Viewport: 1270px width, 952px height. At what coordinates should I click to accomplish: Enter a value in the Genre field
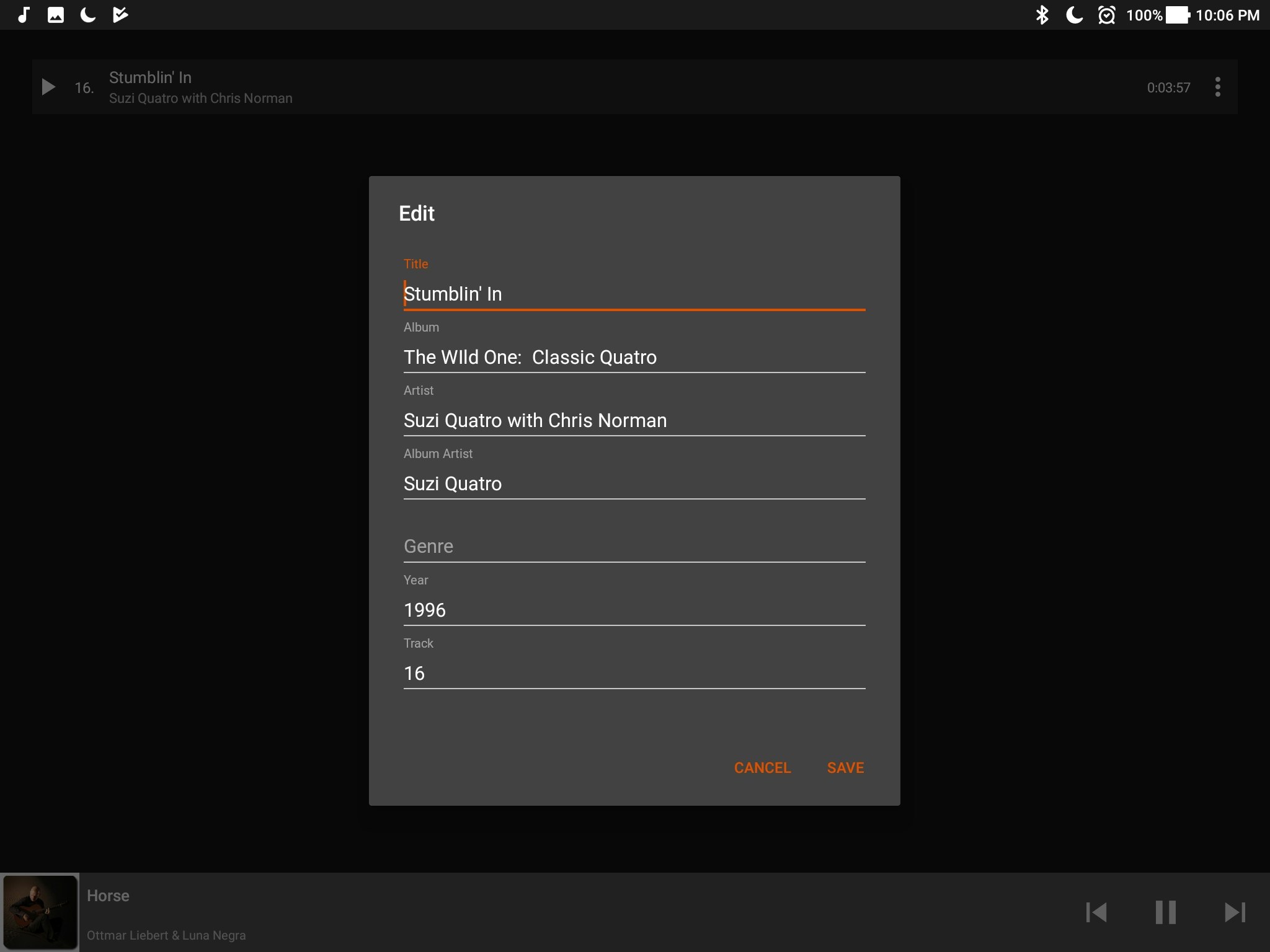coord(633,546)
